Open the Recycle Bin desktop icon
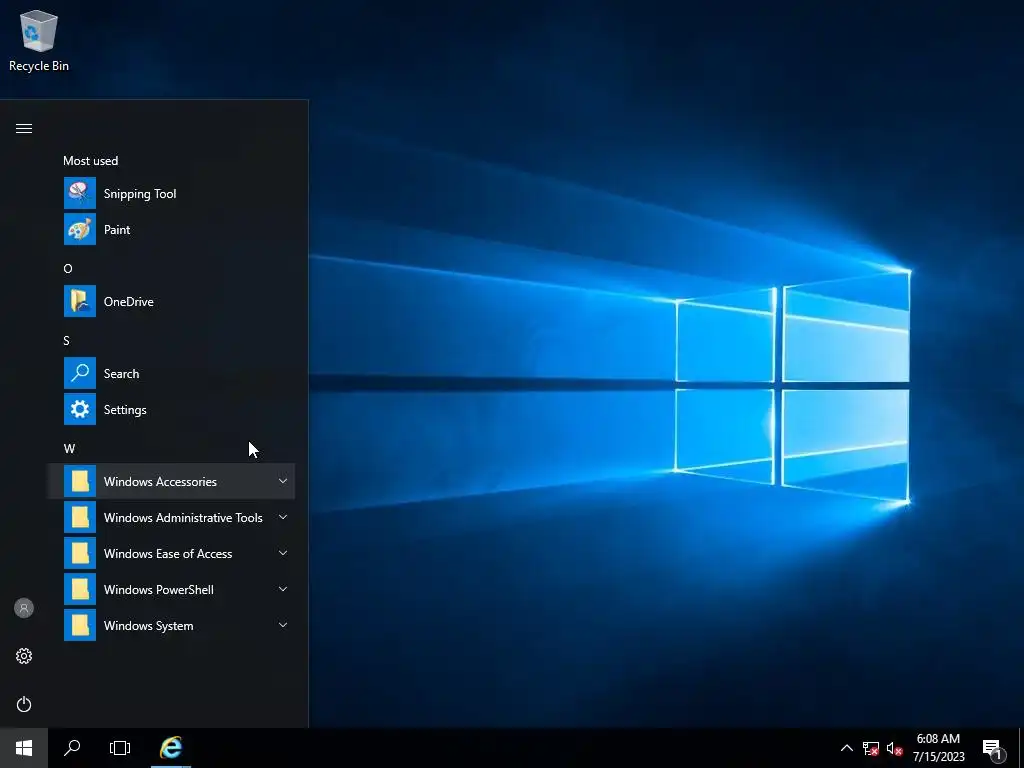 pyautogui.click(x=39, y=40)
